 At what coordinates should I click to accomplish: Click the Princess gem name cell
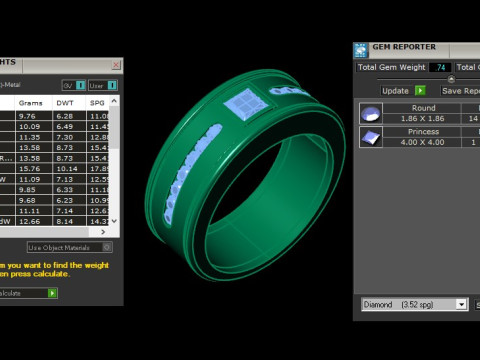422,132
